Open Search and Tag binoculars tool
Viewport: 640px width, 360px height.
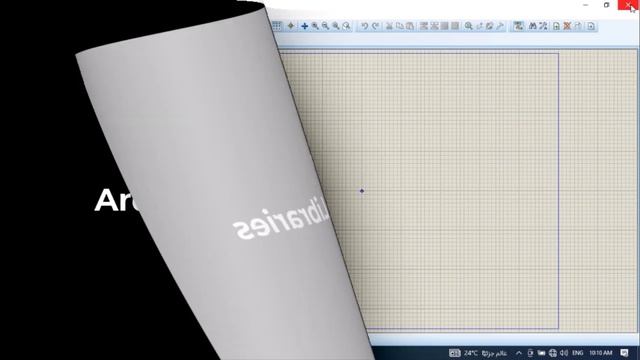pyautogui.click(x=532, y=26)
